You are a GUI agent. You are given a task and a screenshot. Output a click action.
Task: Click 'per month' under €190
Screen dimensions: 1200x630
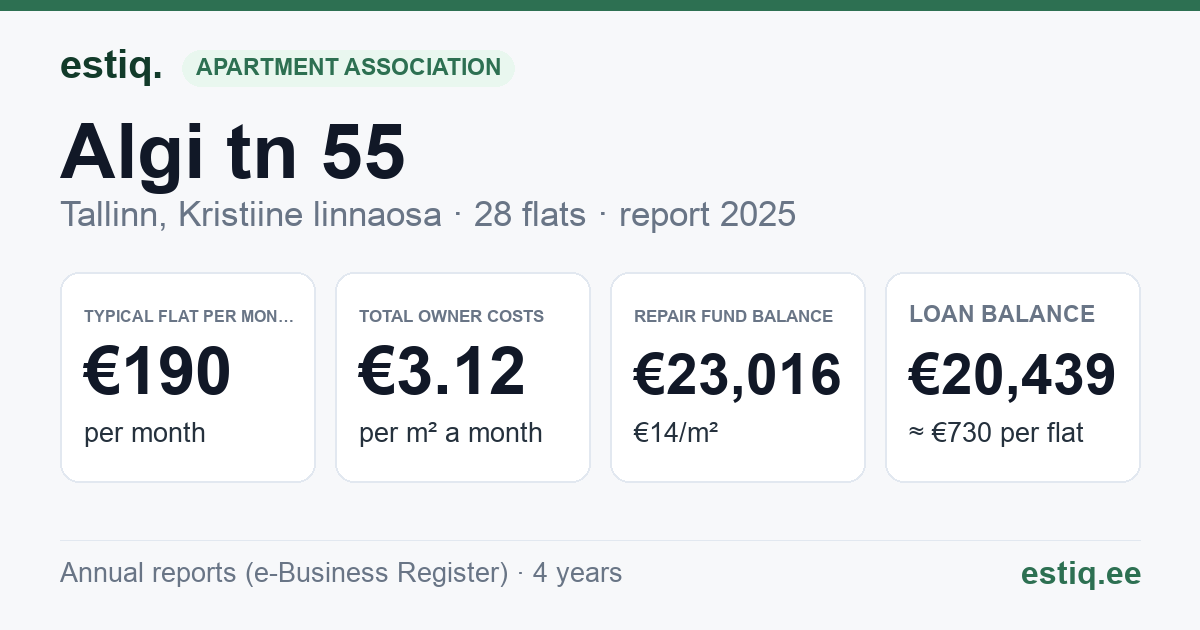tap(145, 433)
